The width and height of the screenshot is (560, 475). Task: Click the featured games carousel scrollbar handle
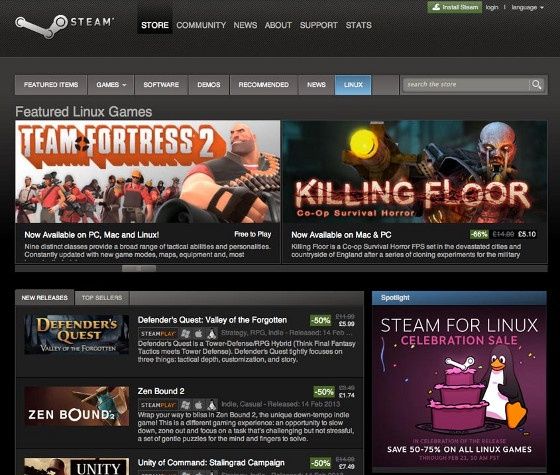pyautogui.click(x=139, y=268)
